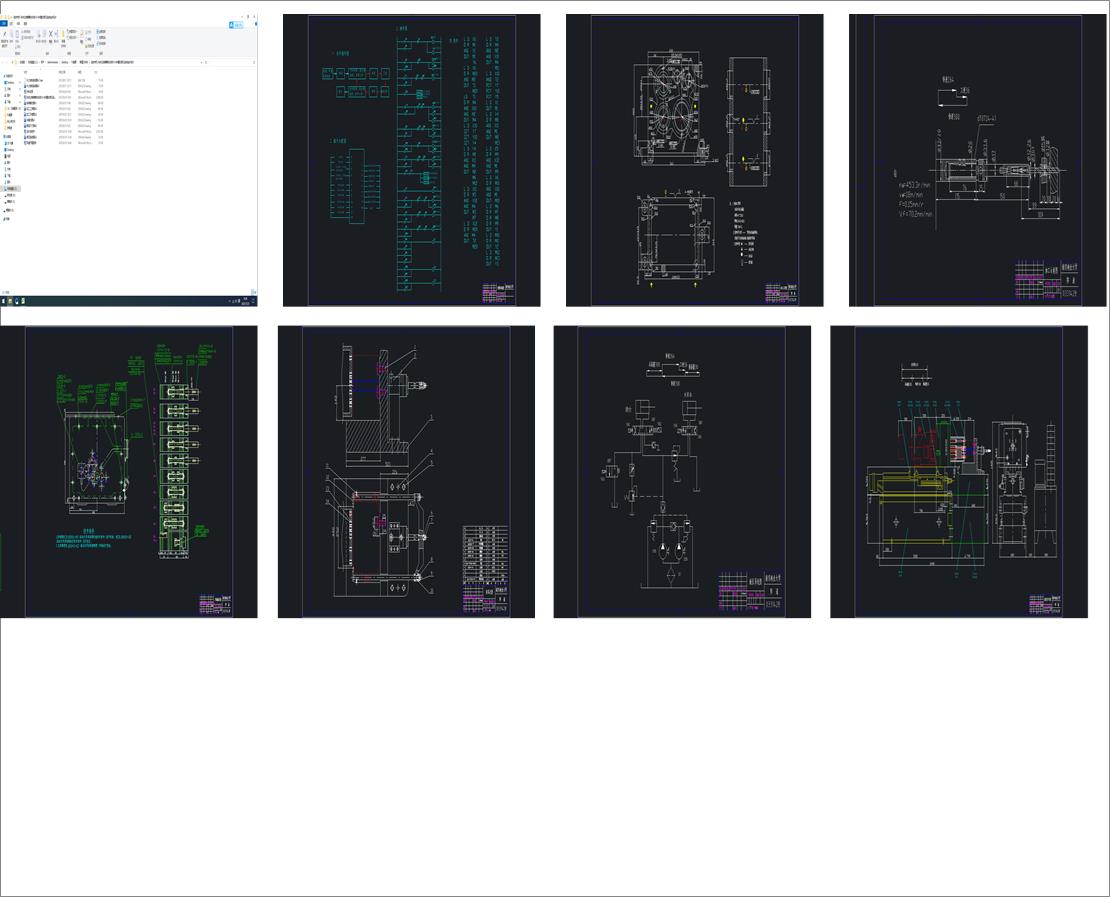
Task: Open the File Explorer window screenshot thumbnail
Action: (128, 160)
